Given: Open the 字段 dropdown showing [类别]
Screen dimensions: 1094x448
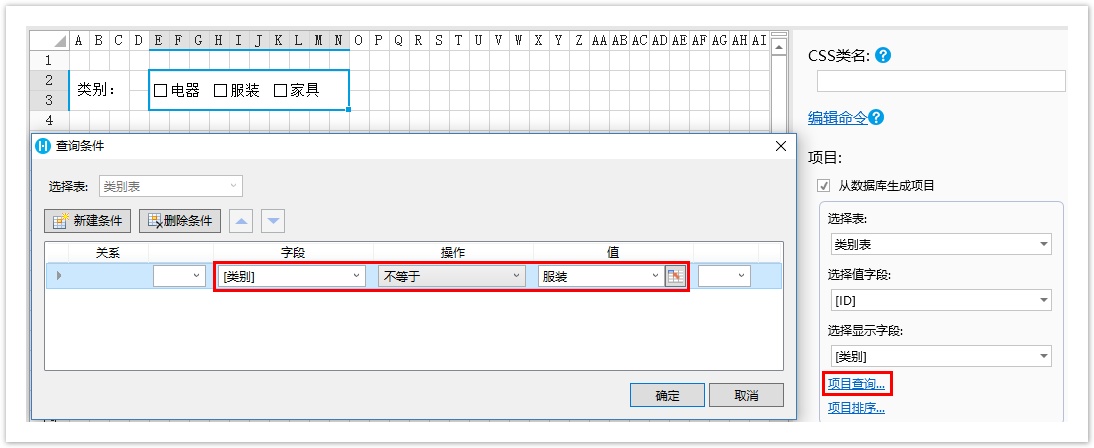Looking at the screenshot, I should [x=291, y=276].
